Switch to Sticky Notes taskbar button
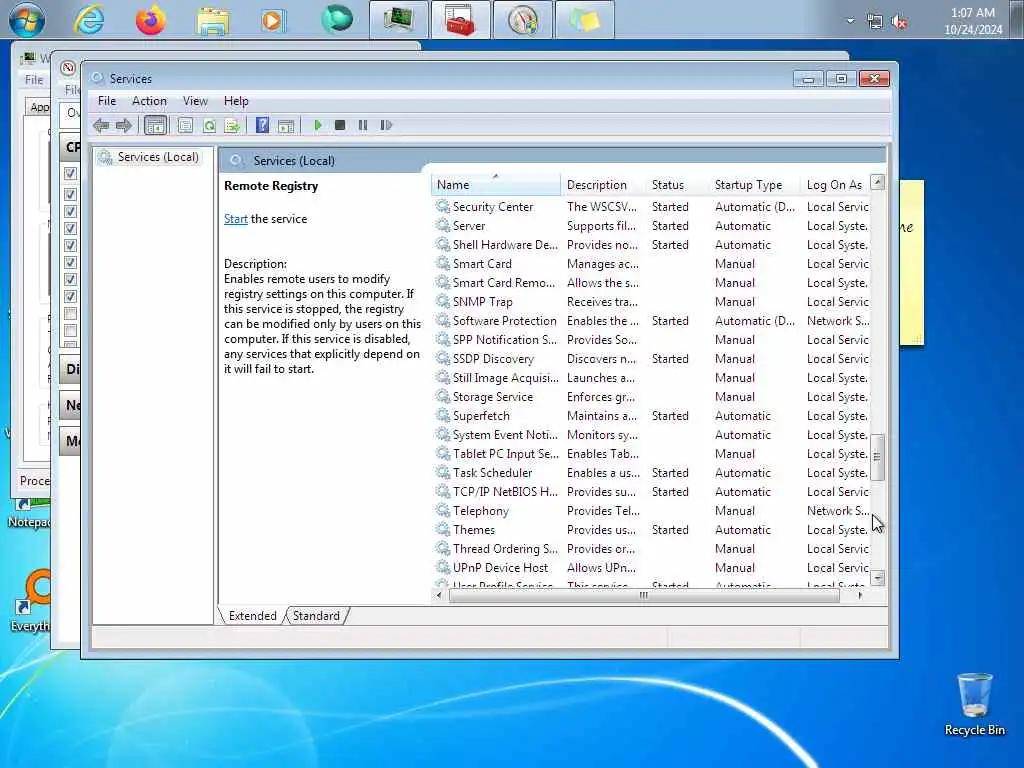This screenshot has width=1024, height=768. [x=585, y=20]
